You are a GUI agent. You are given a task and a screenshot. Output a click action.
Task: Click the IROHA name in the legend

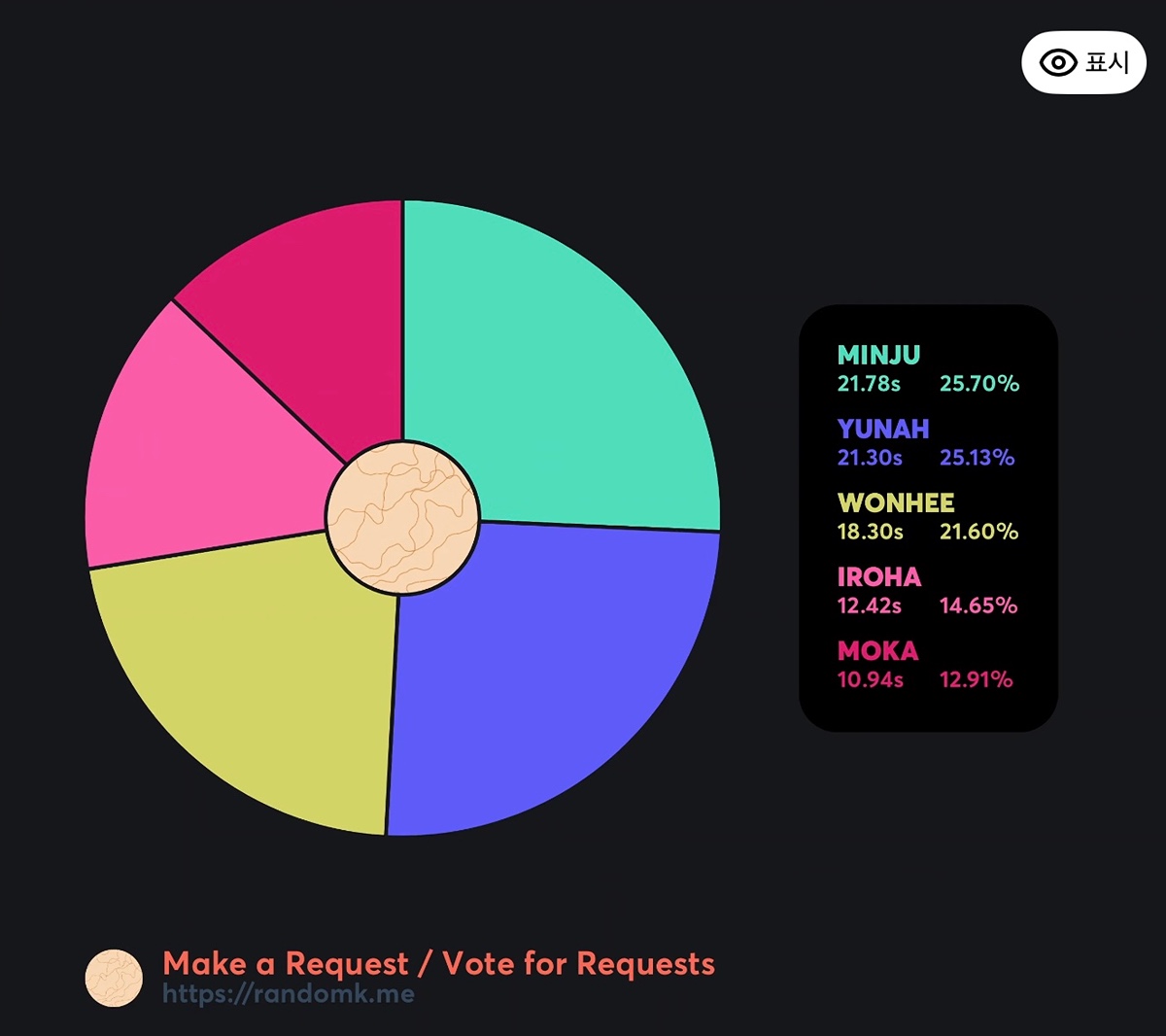[879, 576]
